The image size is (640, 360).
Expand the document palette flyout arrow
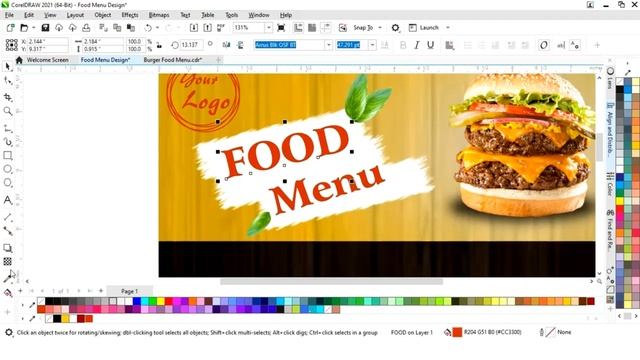tap(22, 318)
